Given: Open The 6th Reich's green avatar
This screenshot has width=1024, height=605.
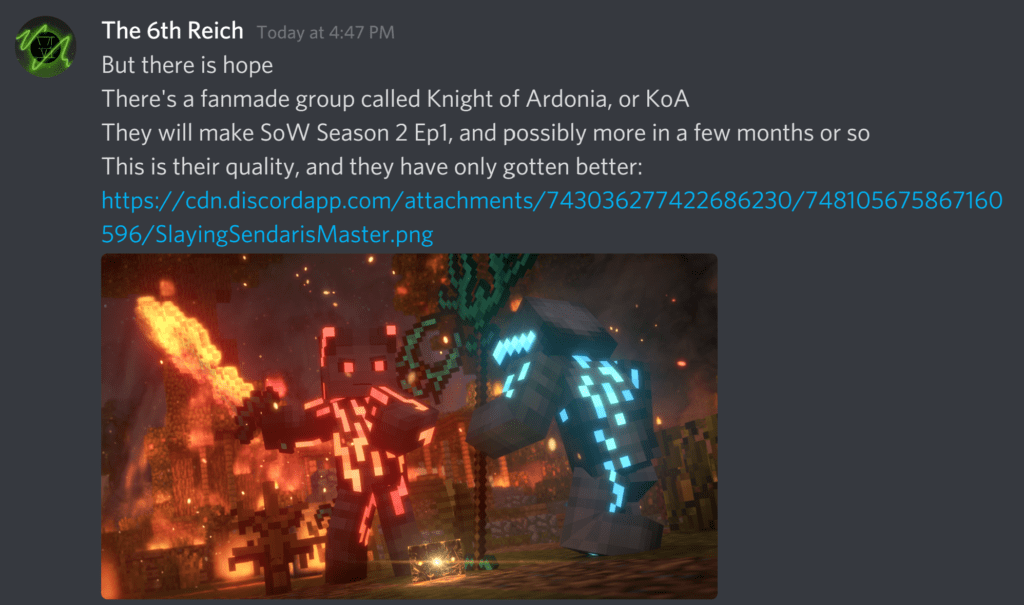Looking at the screenshot, I should (x=46, y=47).
